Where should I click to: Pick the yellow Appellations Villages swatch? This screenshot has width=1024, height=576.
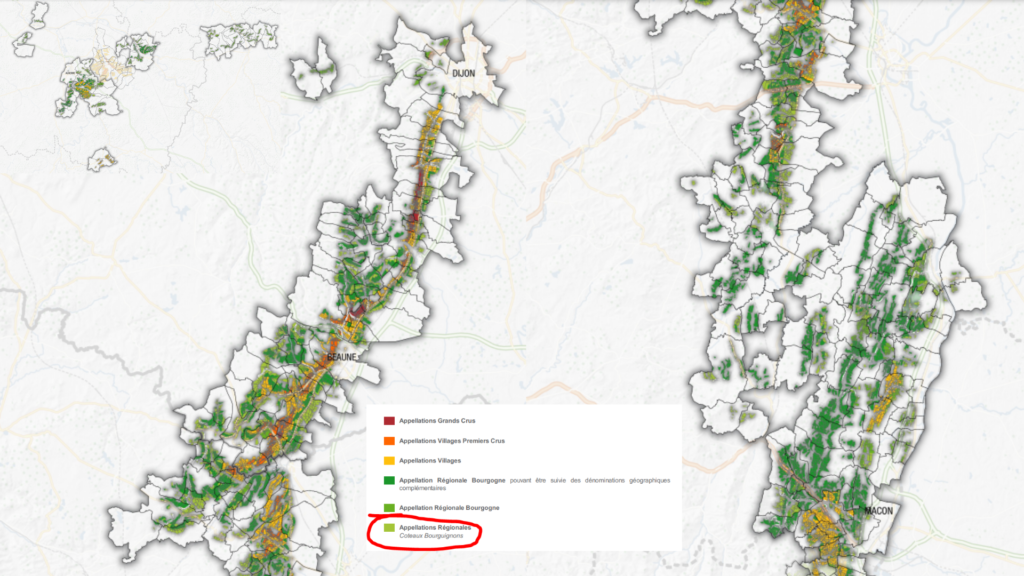click(390, 460)
